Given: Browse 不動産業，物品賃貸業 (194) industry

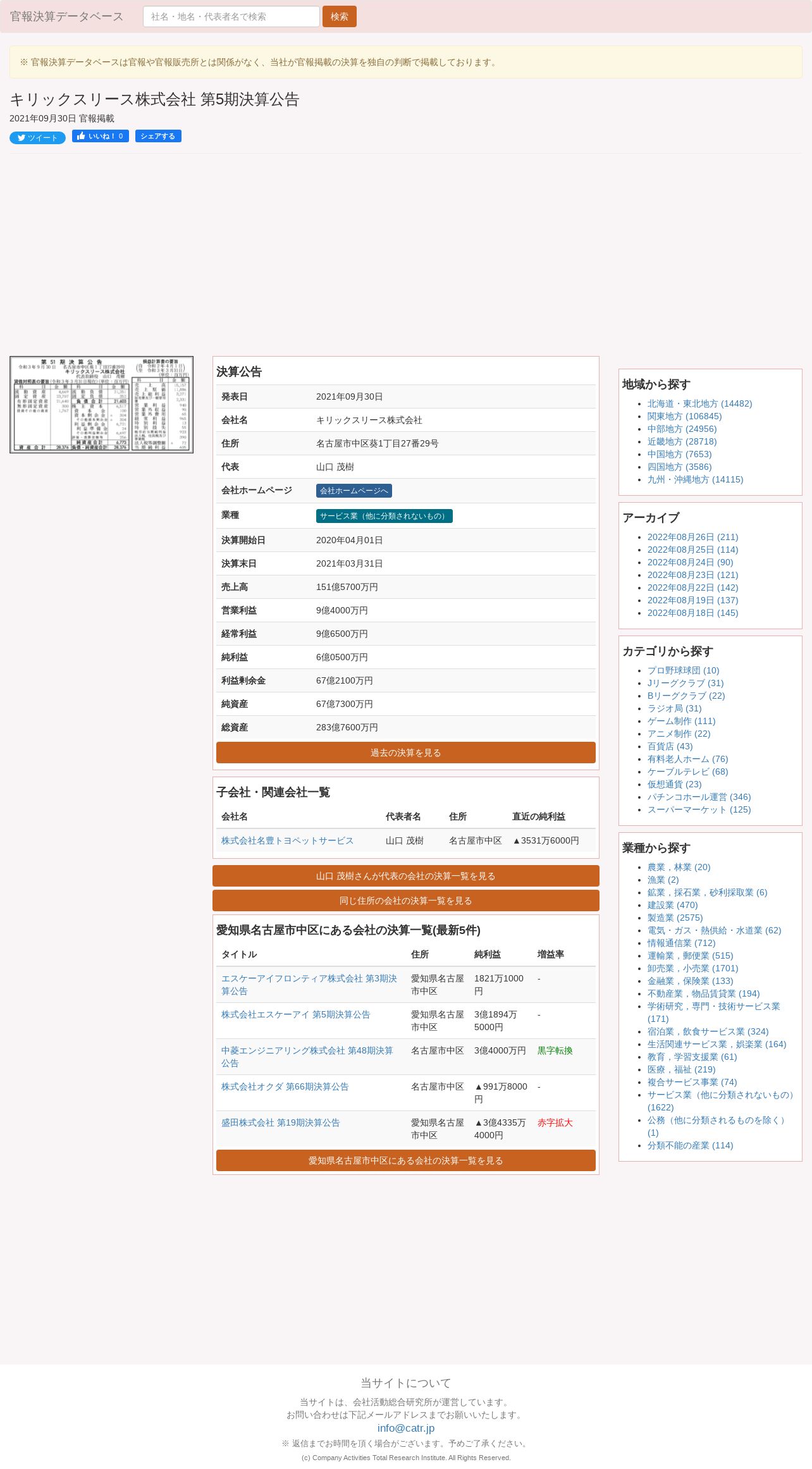Looking at the screenshot, I should [704, 993].
